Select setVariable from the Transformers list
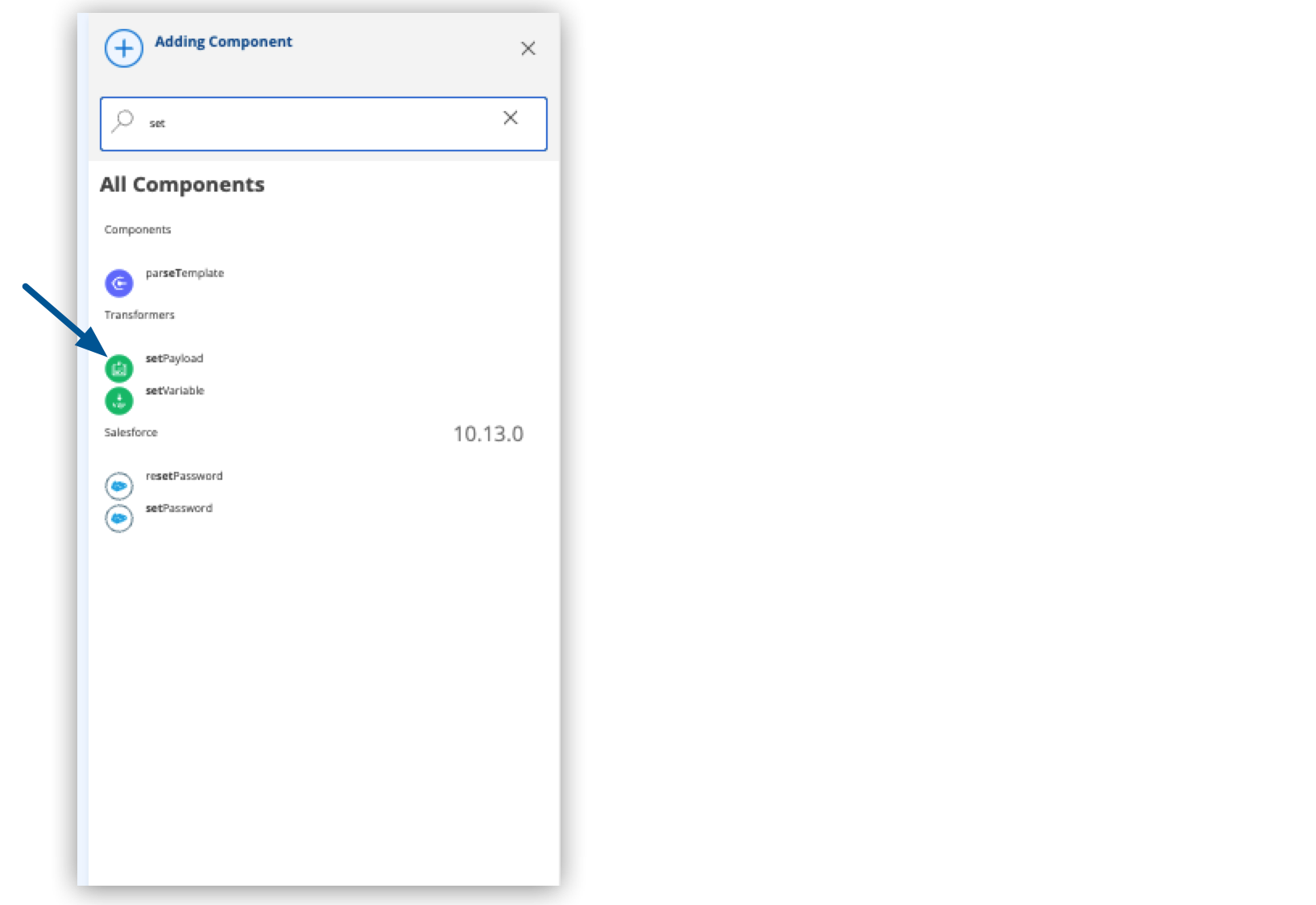Screen dimensions: 1316x905 pyautogui.click(x=173, y=391)
